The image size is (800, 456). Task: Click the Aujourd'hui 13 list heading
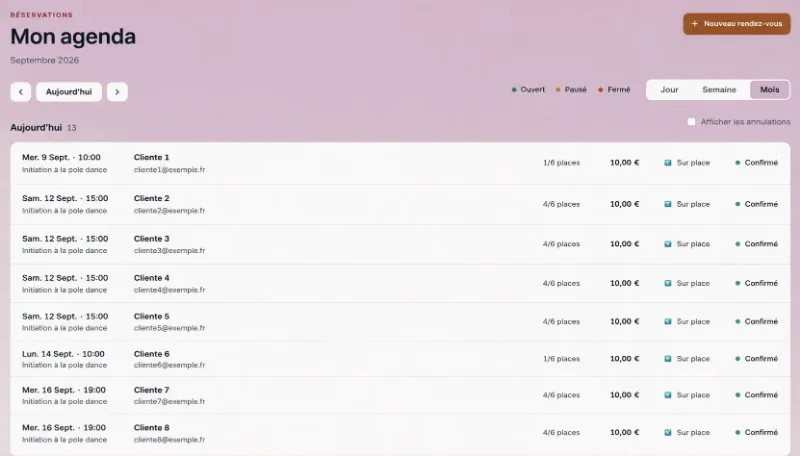[43, 128]
